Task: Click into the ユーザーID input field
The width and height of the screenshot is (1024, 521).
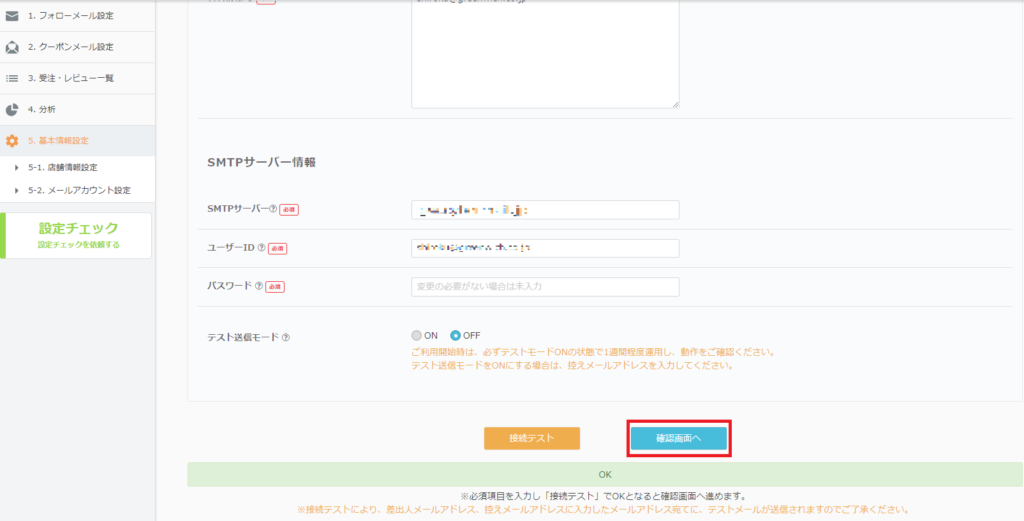Action: tap(545, 248)
